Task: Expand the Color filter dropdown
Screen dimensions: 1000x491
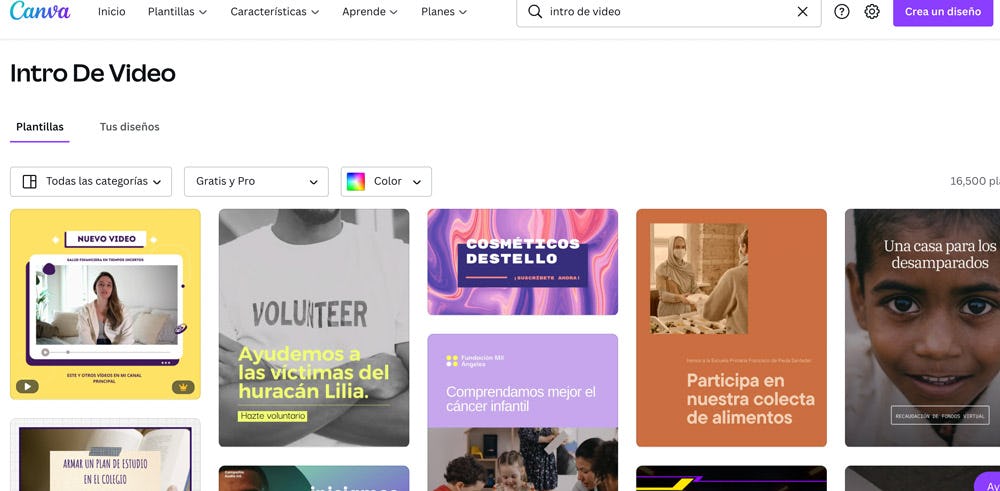Action: pos(416,182)
